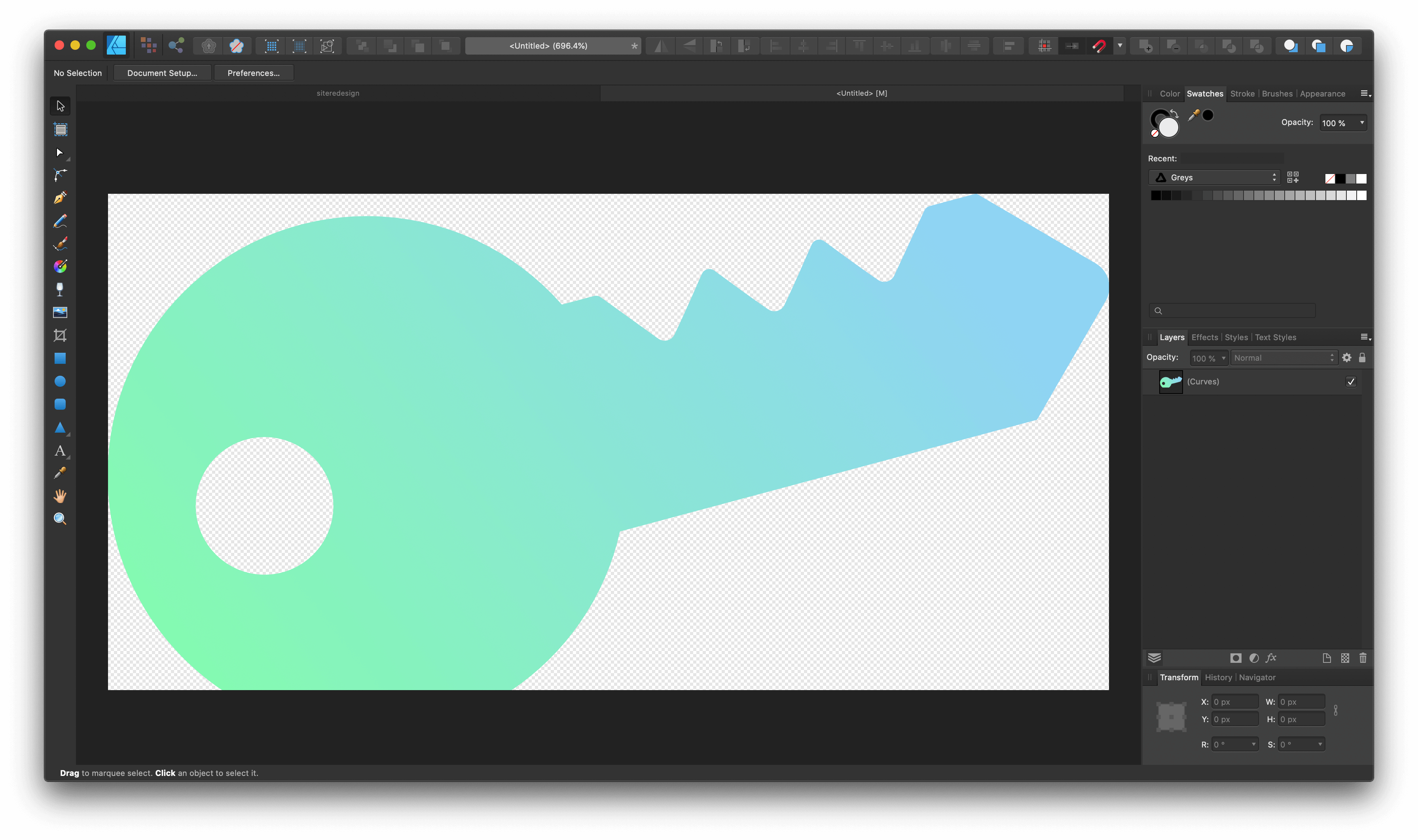
Task: Select the Artistic Text tool
Action: 60,450
